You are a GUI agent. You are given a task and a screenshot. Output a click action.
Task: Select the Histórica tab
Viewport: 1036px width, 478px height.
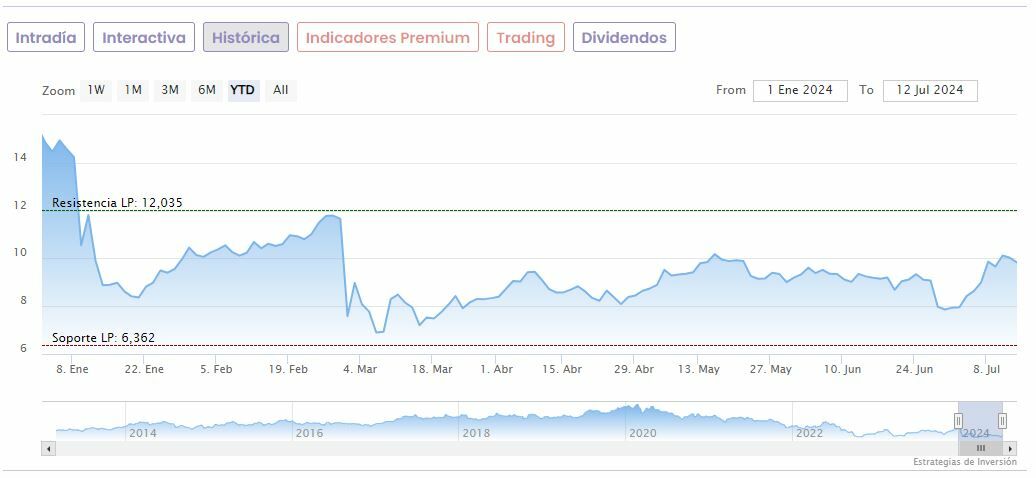[246, 38]
